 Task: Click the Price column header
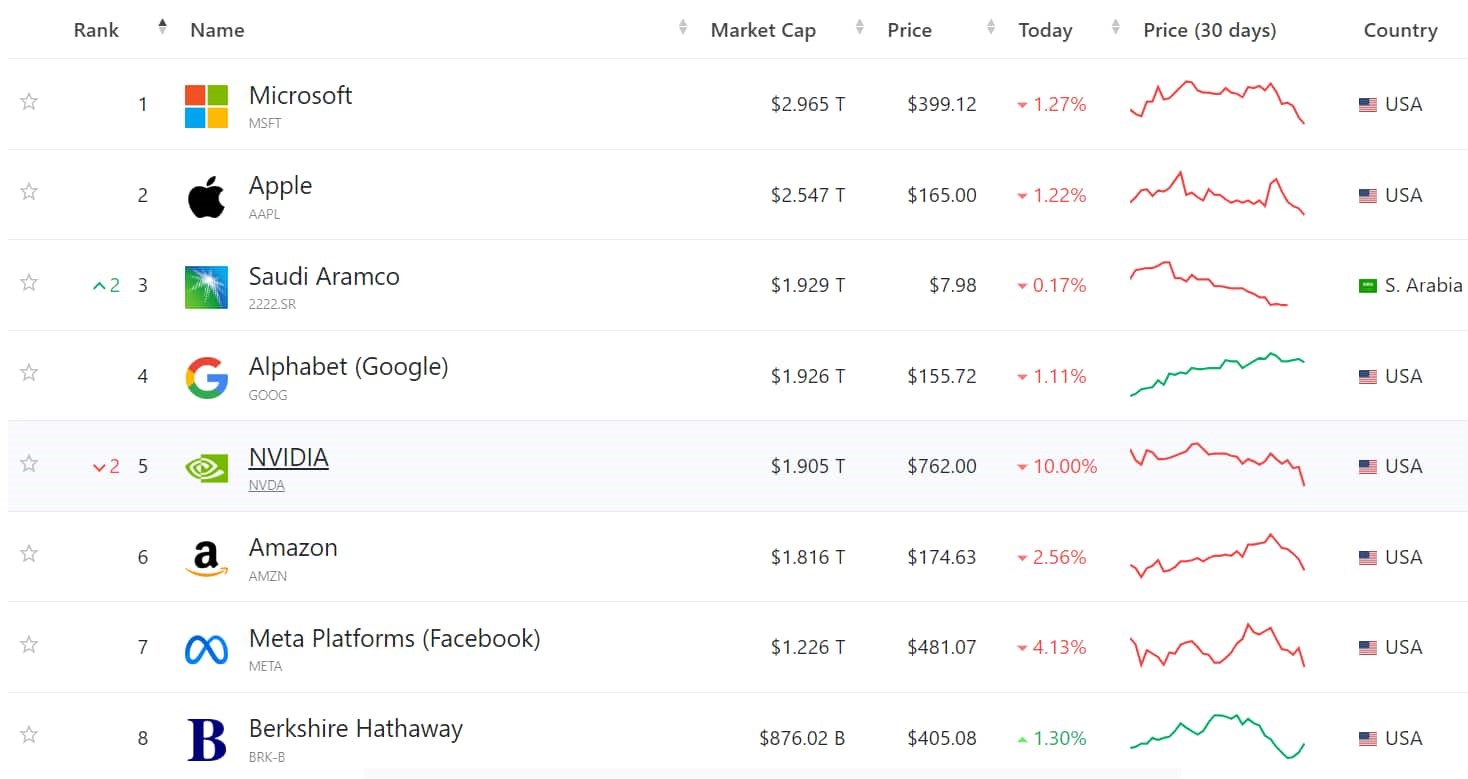(909, 31)
